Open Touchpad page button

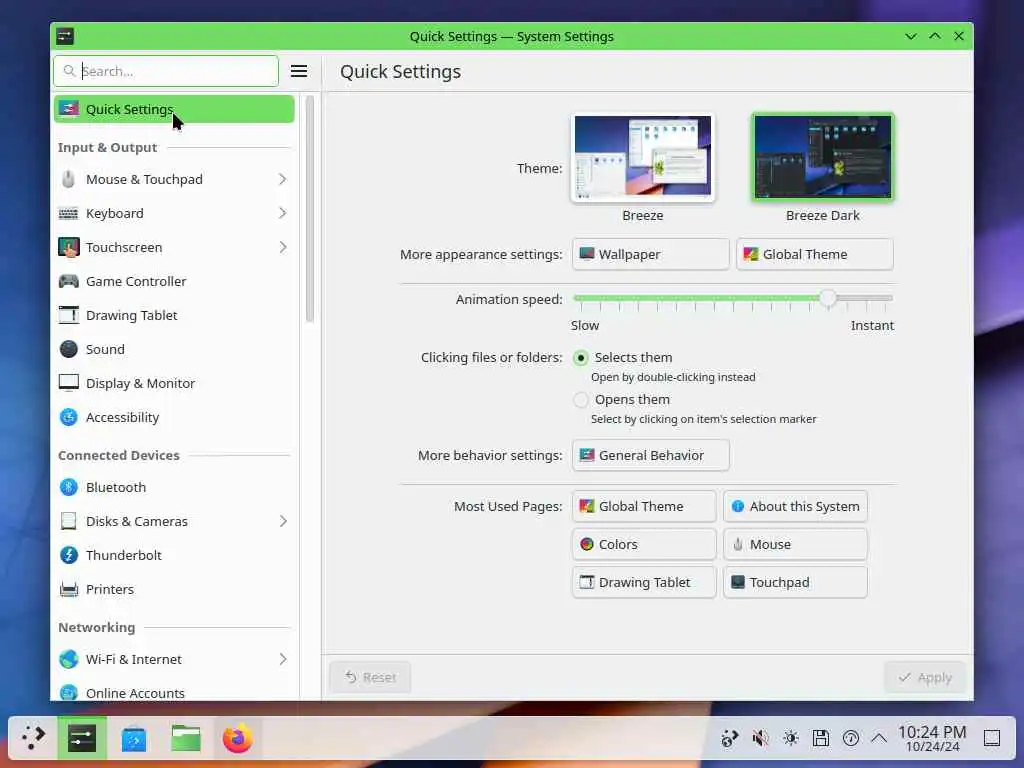point(795,582)
